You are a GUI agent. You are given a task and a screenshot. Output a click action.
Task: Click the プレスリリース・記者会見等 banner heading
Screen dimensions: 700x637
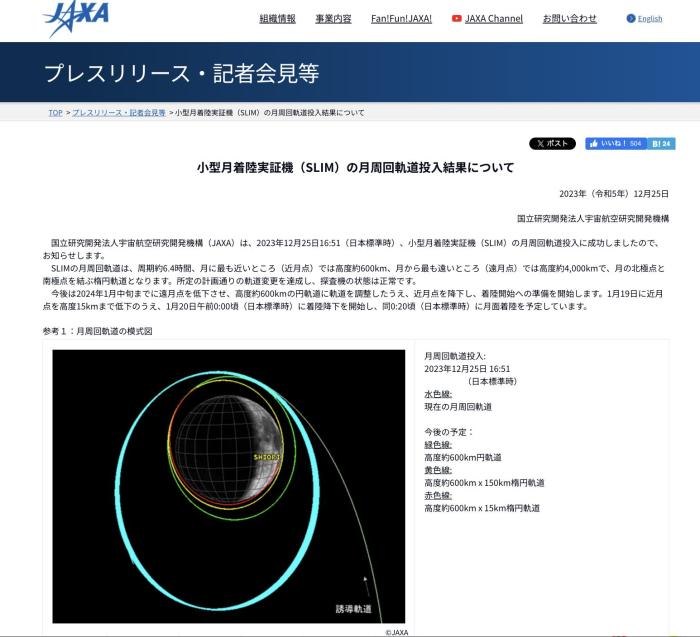coord(181,73)
